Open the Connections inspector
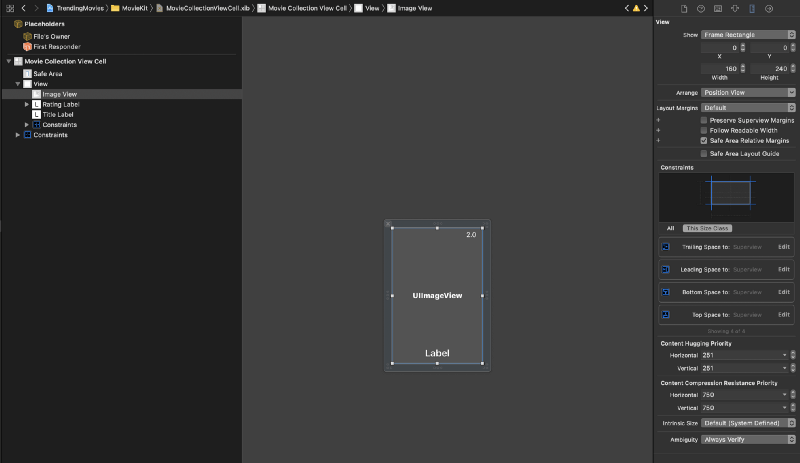The height and width of the screenshot is (463, 800). click(x=769, y=8)
